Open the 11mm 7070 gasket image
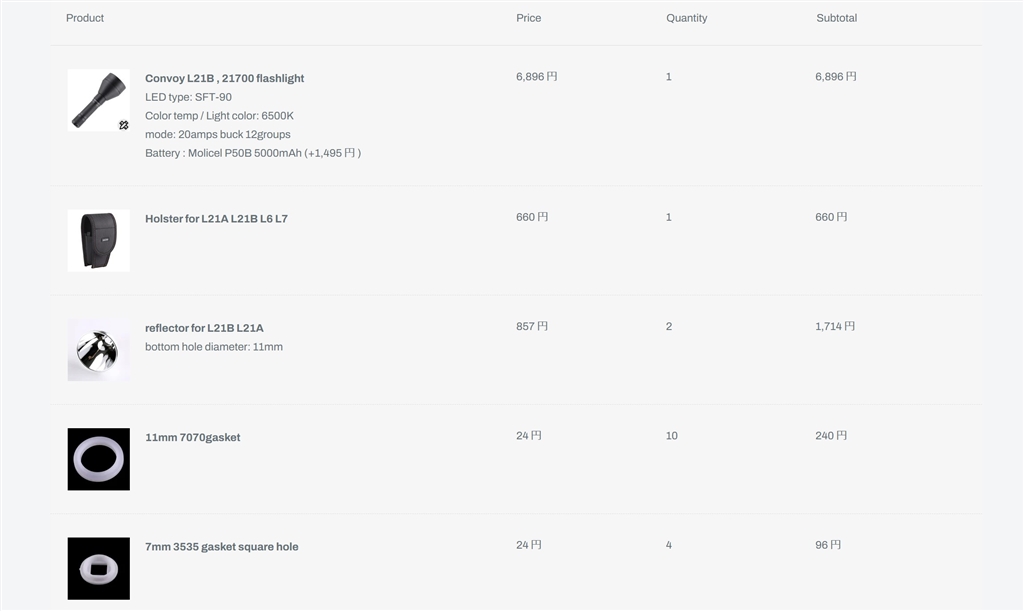Image resolution: width=1024 pixels, height=611 pixels. click(98, 459)
